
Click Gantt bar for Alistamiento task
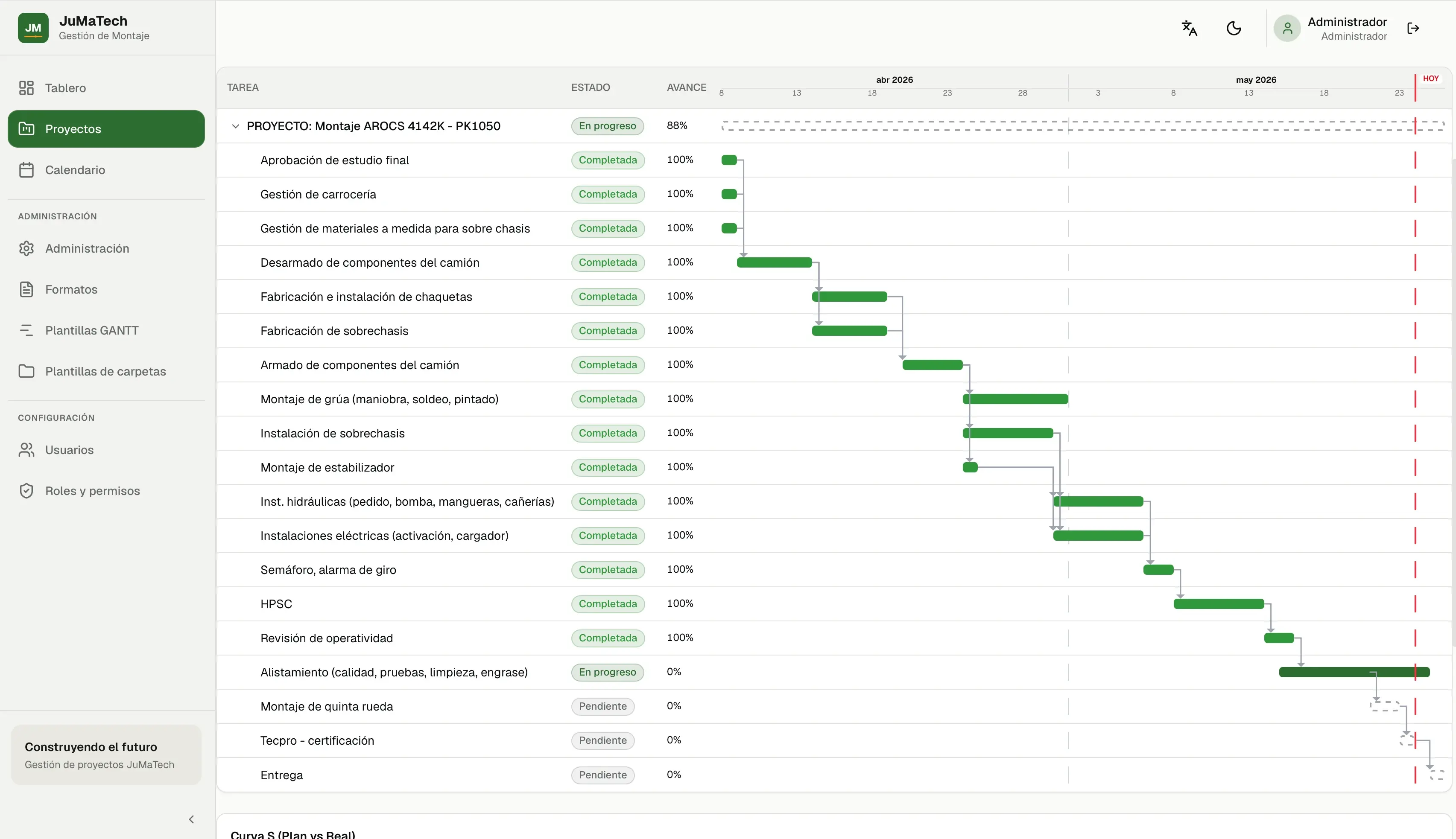(1354, 672)
